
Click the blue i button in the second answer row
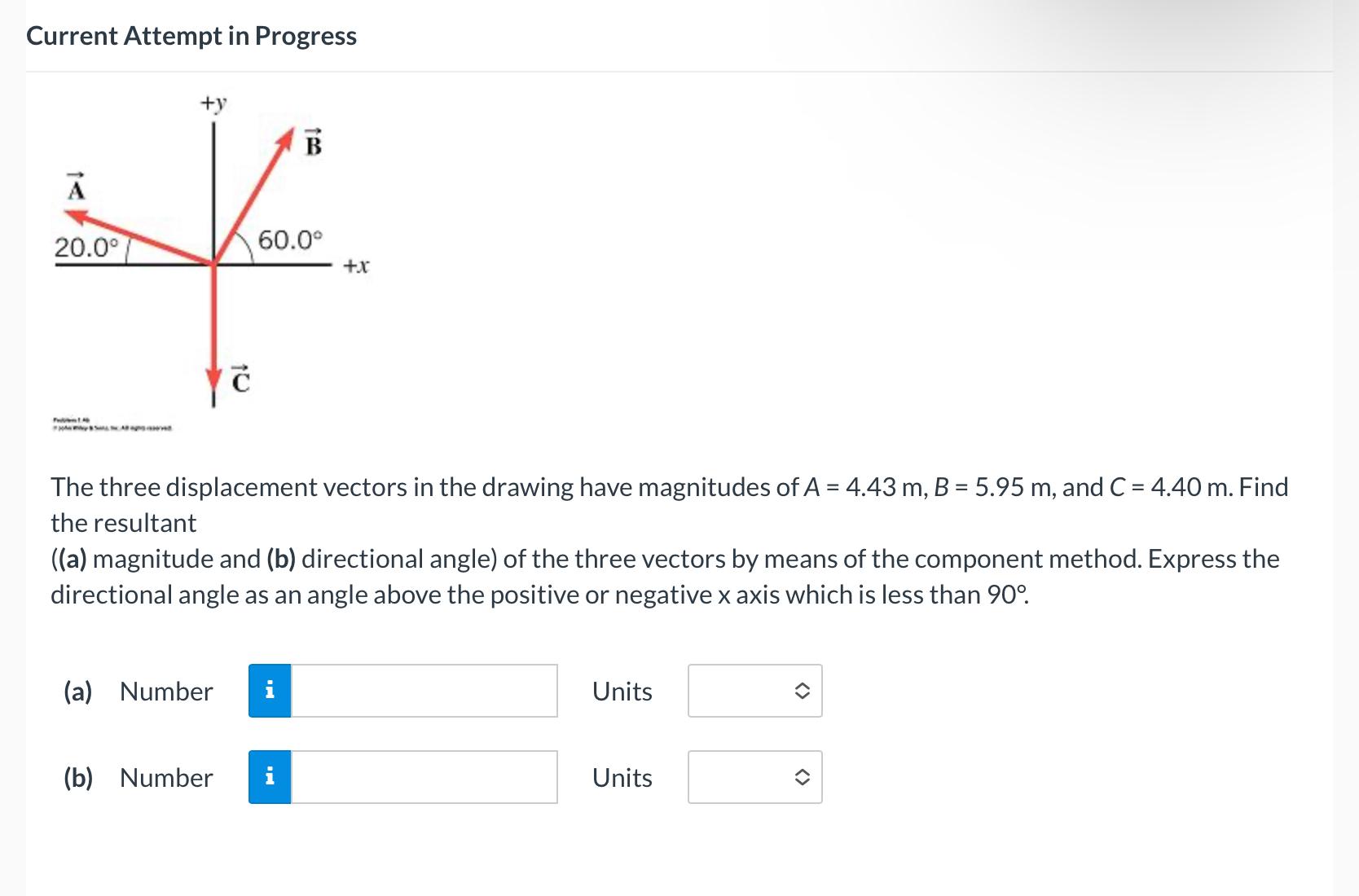point(270,777)
